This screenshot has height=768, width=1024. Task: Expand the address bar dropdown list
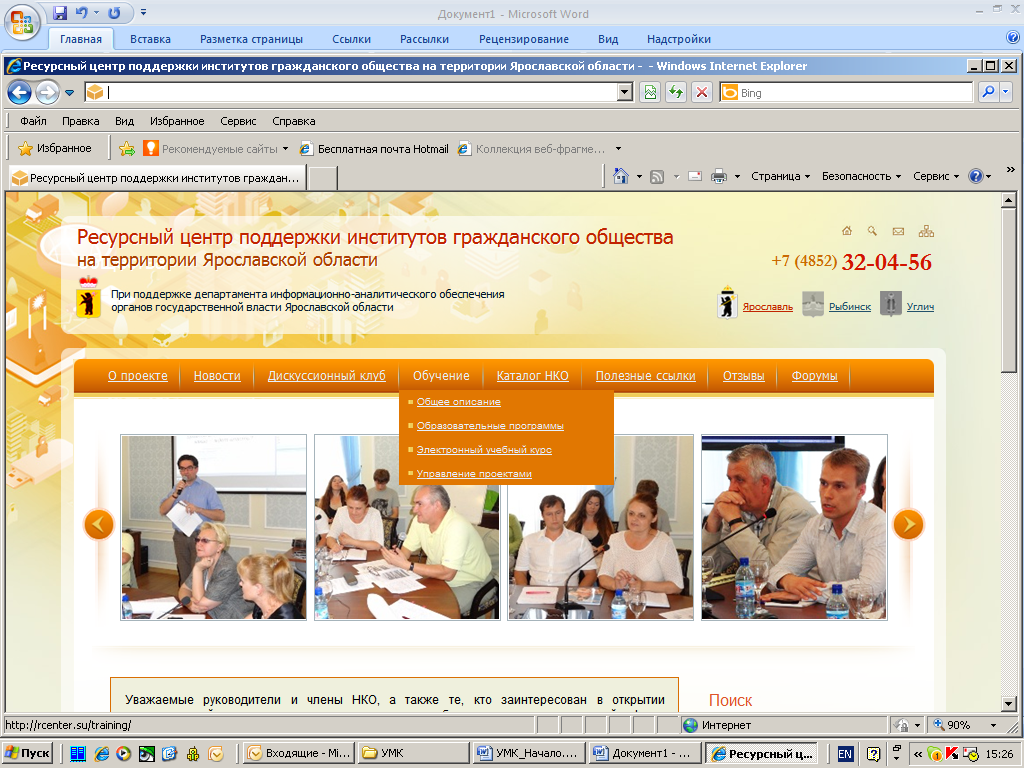[x=625, y=93]
